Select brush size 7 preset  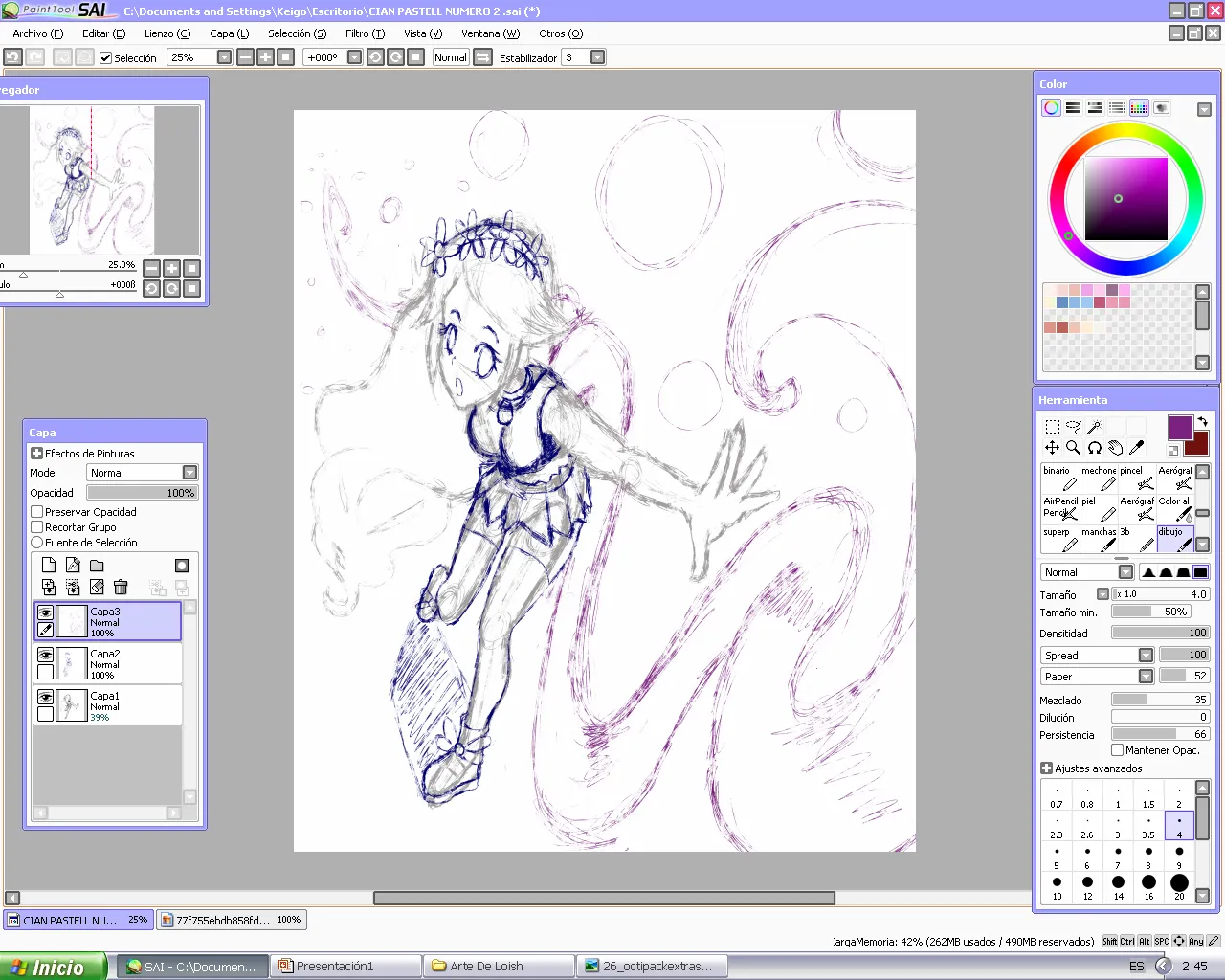(1118, 856)
